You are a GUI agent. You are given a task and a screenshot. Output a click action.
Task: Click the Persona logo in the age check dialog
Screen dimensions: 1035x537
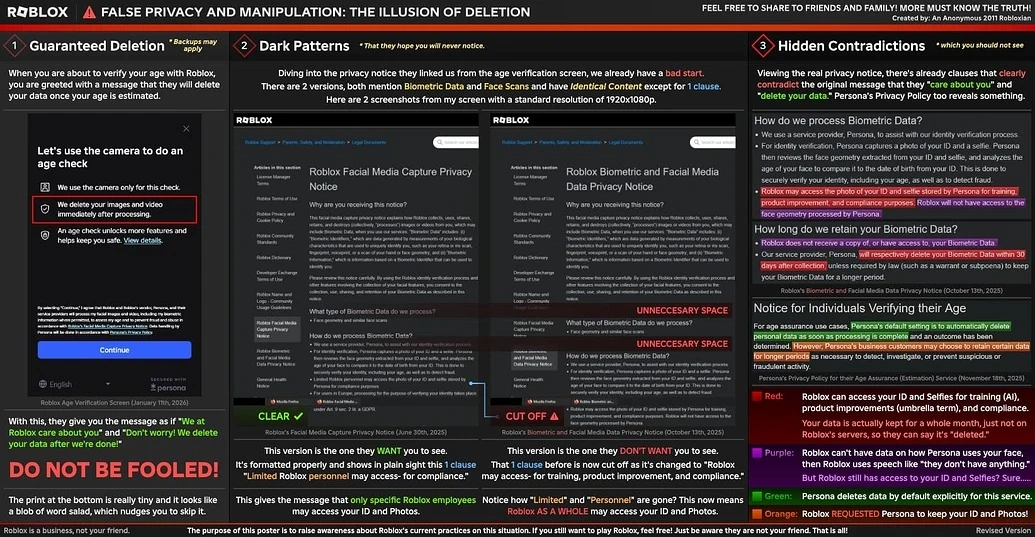(168, 388)
